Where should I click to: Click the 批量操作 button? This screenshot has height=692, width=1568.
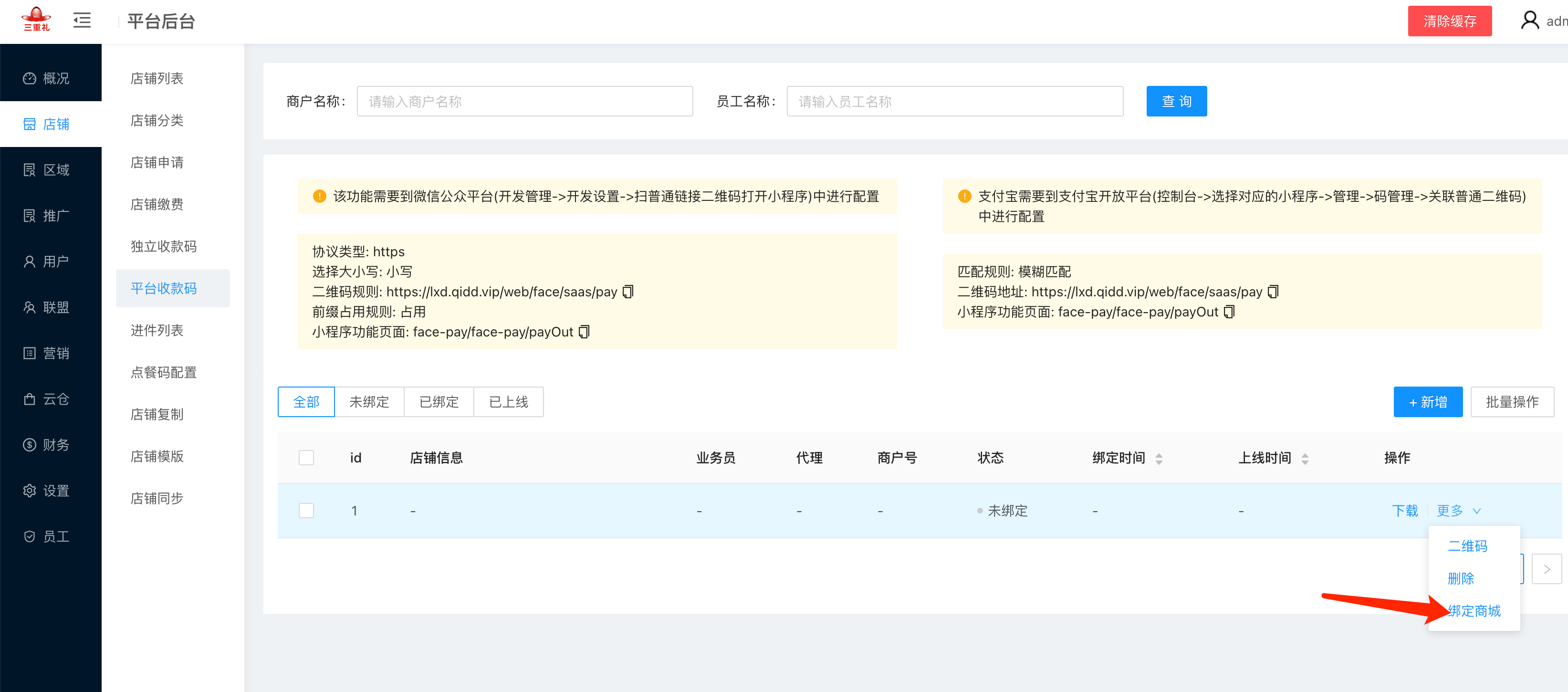point(1512,402)
